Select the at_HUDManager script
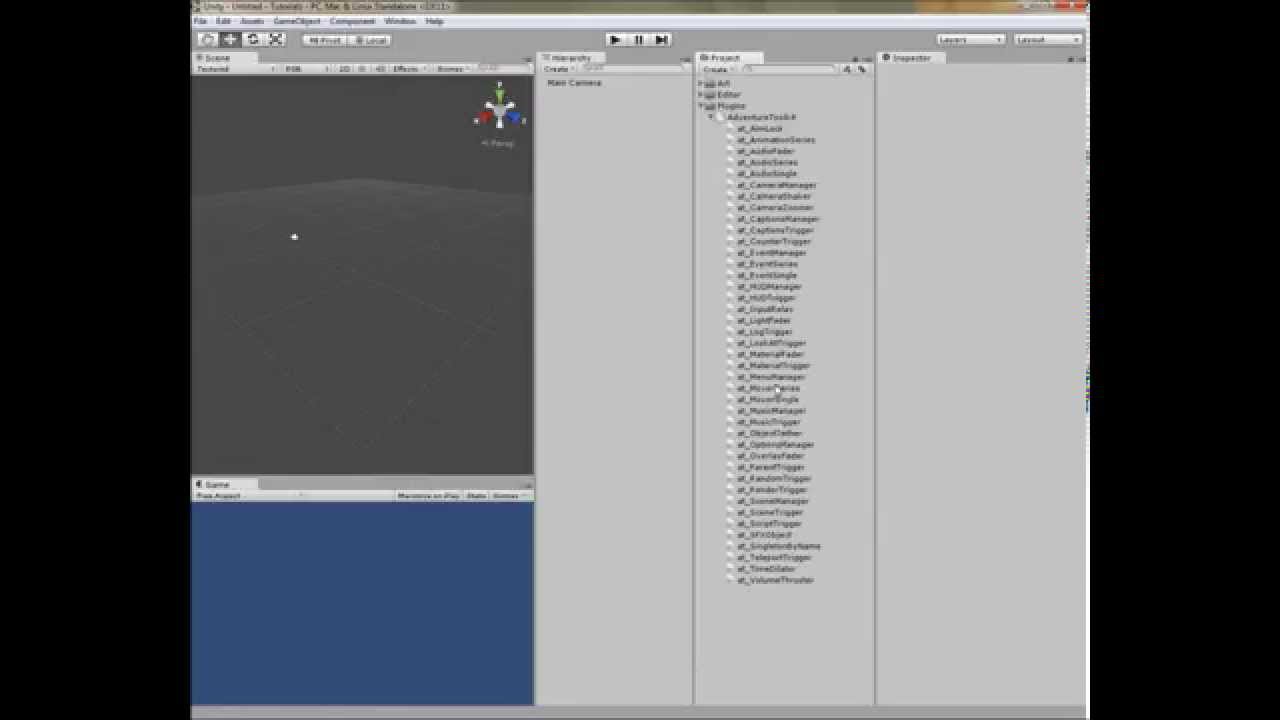 [x=770, y=287]
